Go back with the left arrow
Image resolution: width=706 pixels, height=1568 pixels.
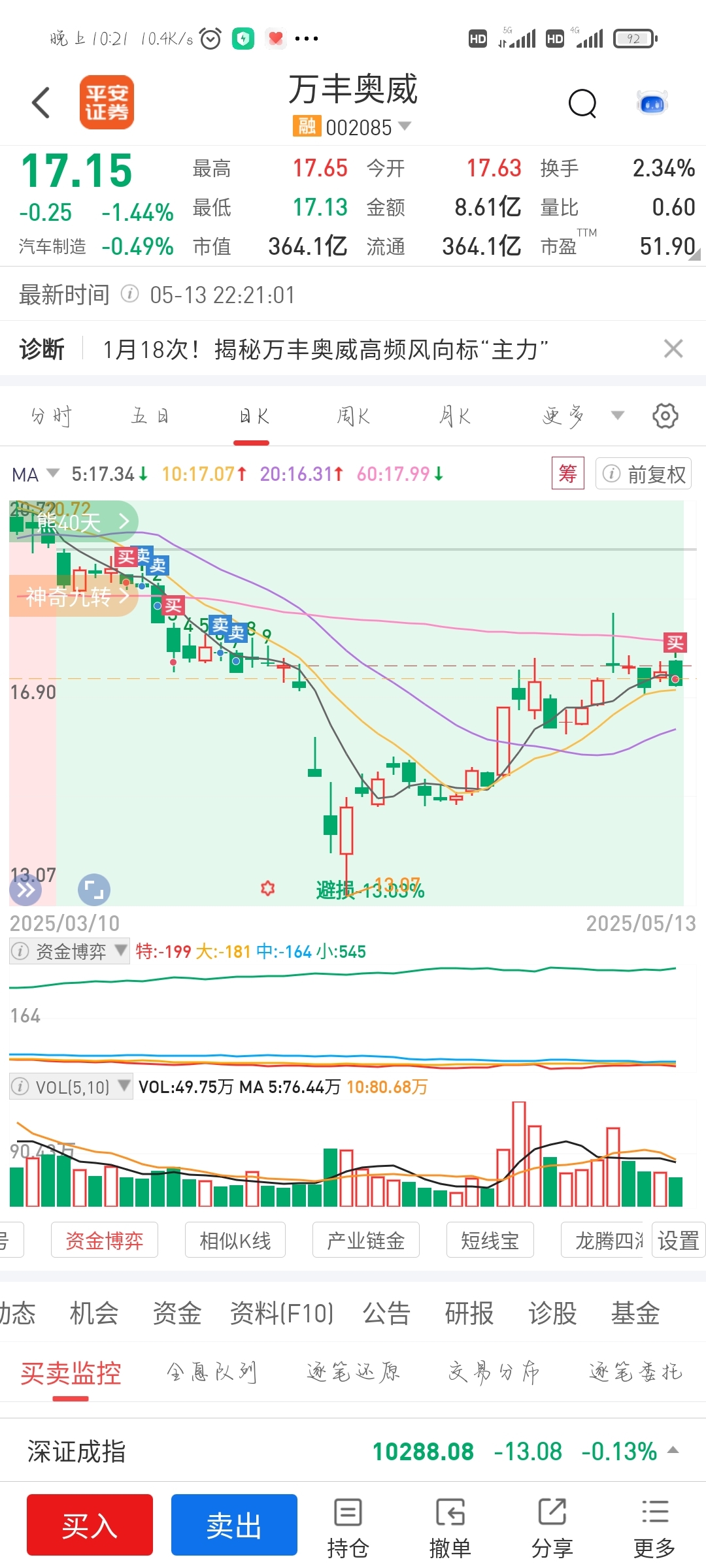[41, 103]
